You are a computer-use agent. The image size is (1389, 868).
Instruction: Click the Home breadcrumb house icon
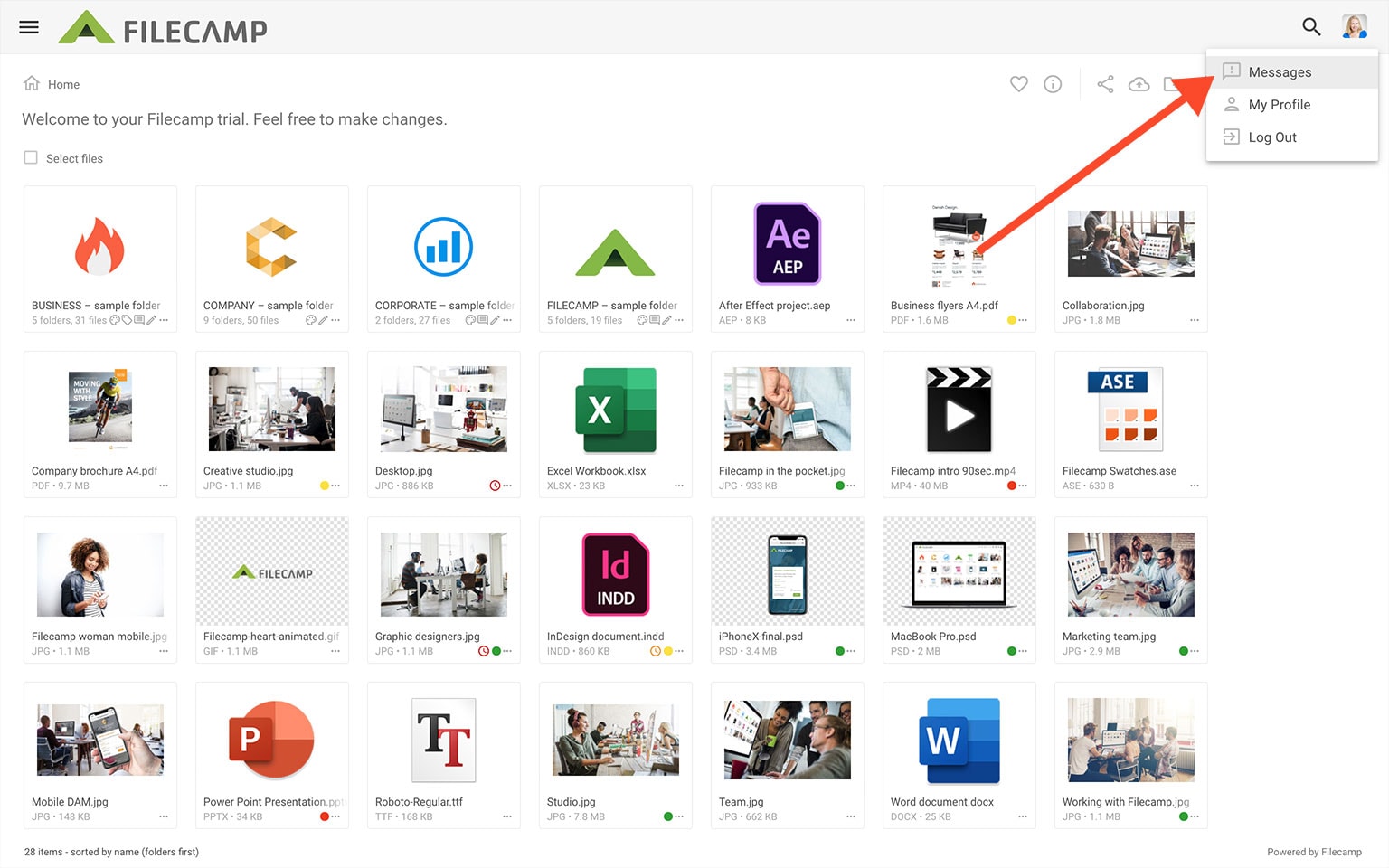pyautogui.click(x=32, y=84)
